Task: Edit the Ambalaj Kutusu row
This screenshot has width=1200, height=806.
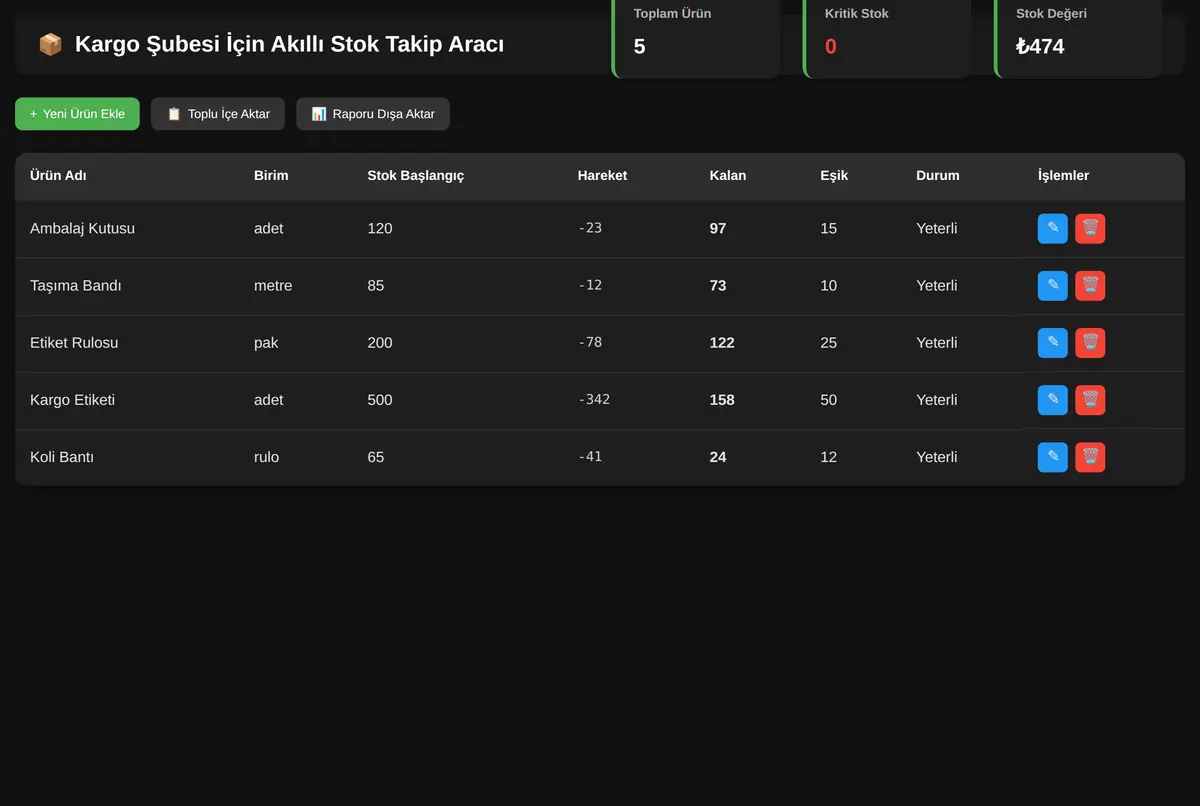Action: pos(1053,229)
